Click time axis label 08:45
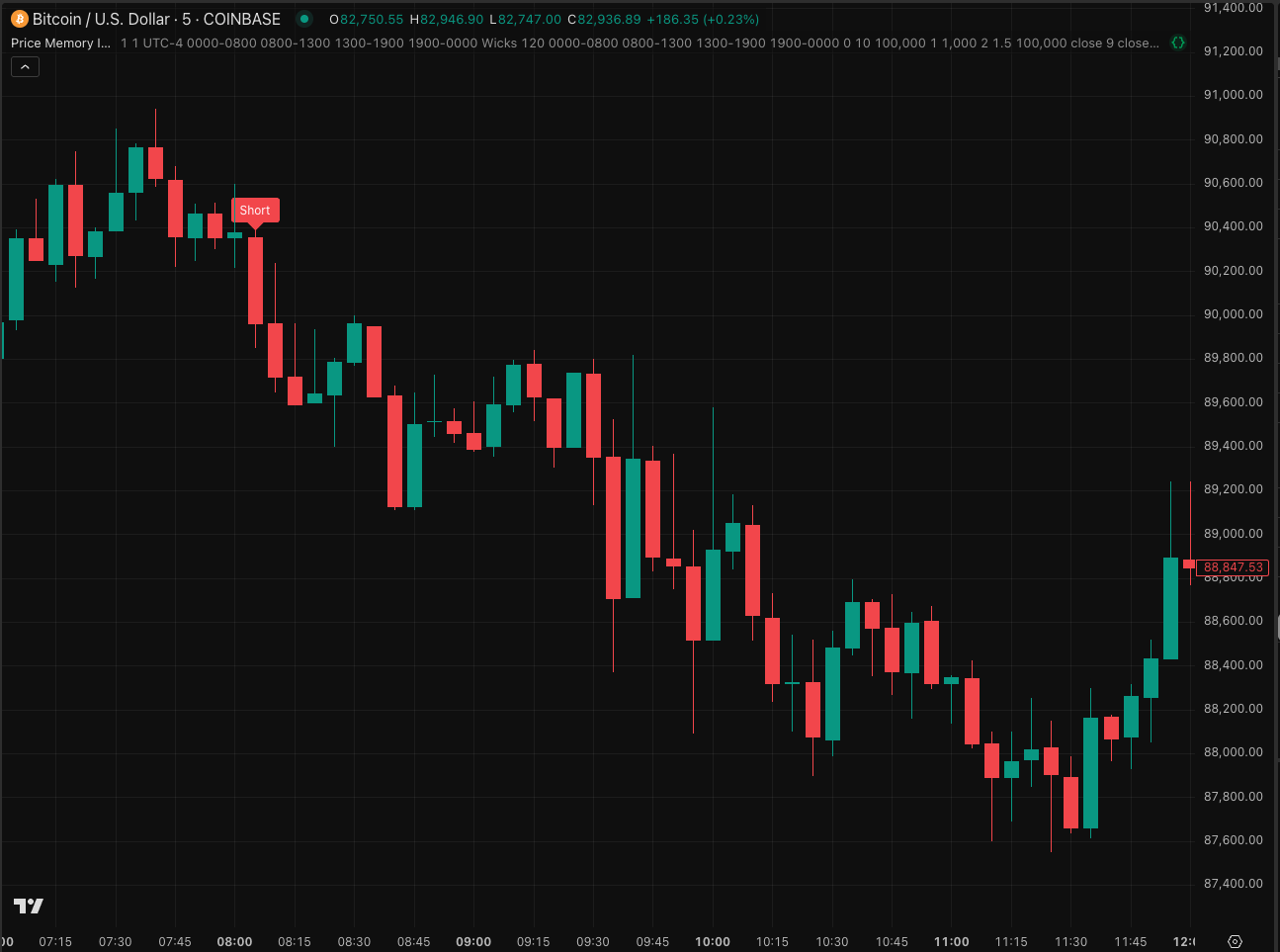Screen dimensions: 1280x952 click(414, 941)
